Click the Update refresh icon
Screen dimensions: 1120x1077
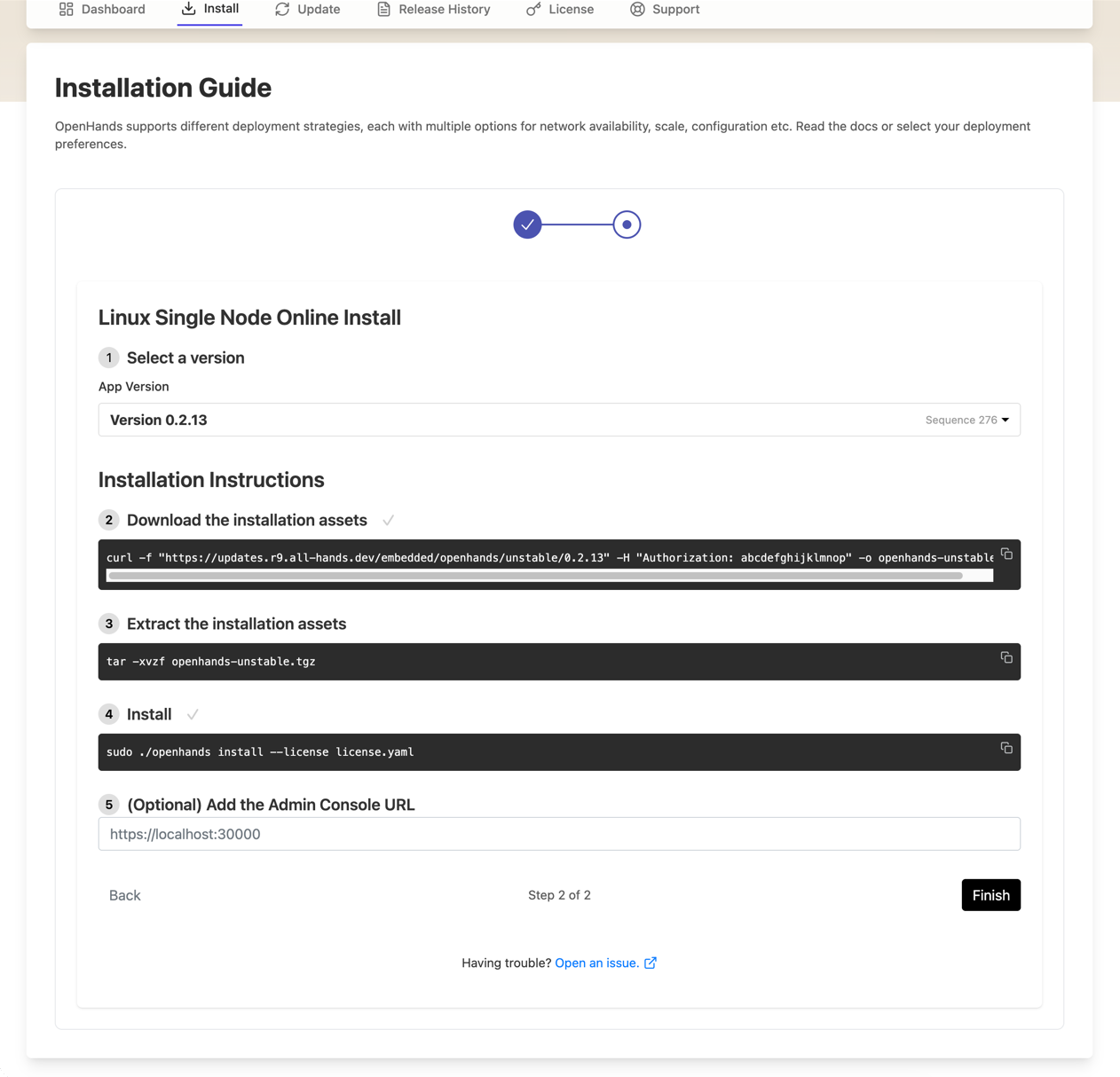pyautogui.click(x=282, y=9)
